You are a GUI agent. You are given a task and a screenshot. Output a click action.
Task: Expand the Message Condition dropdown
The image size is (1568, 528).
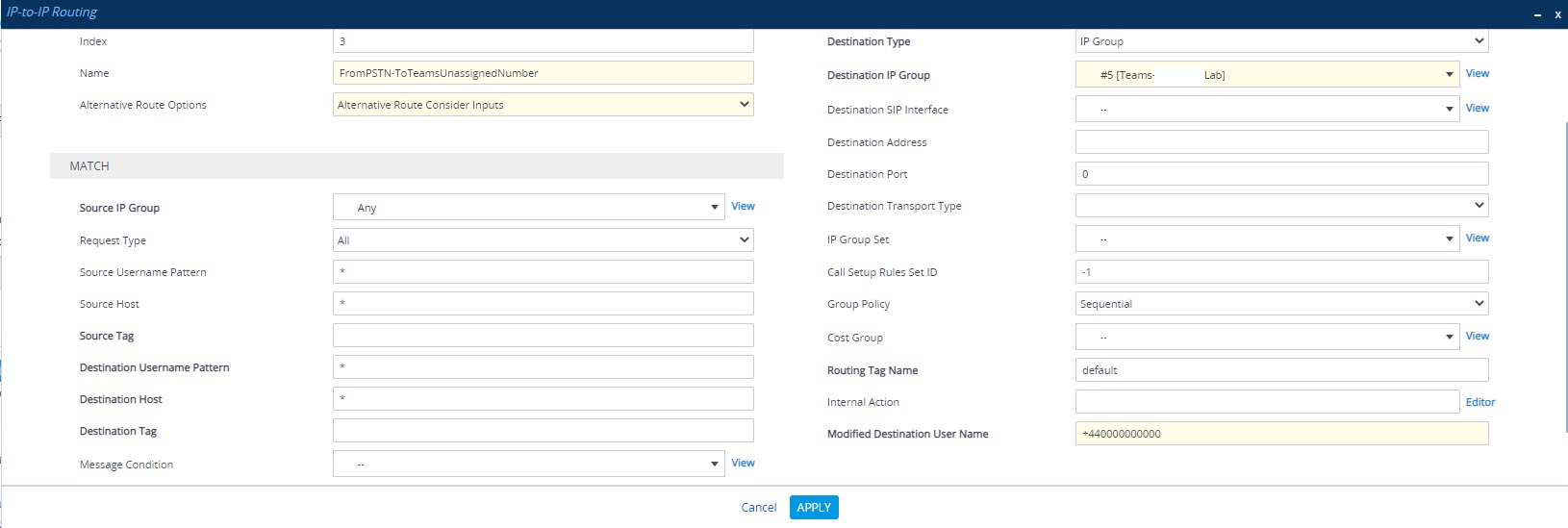coord(714,465)
